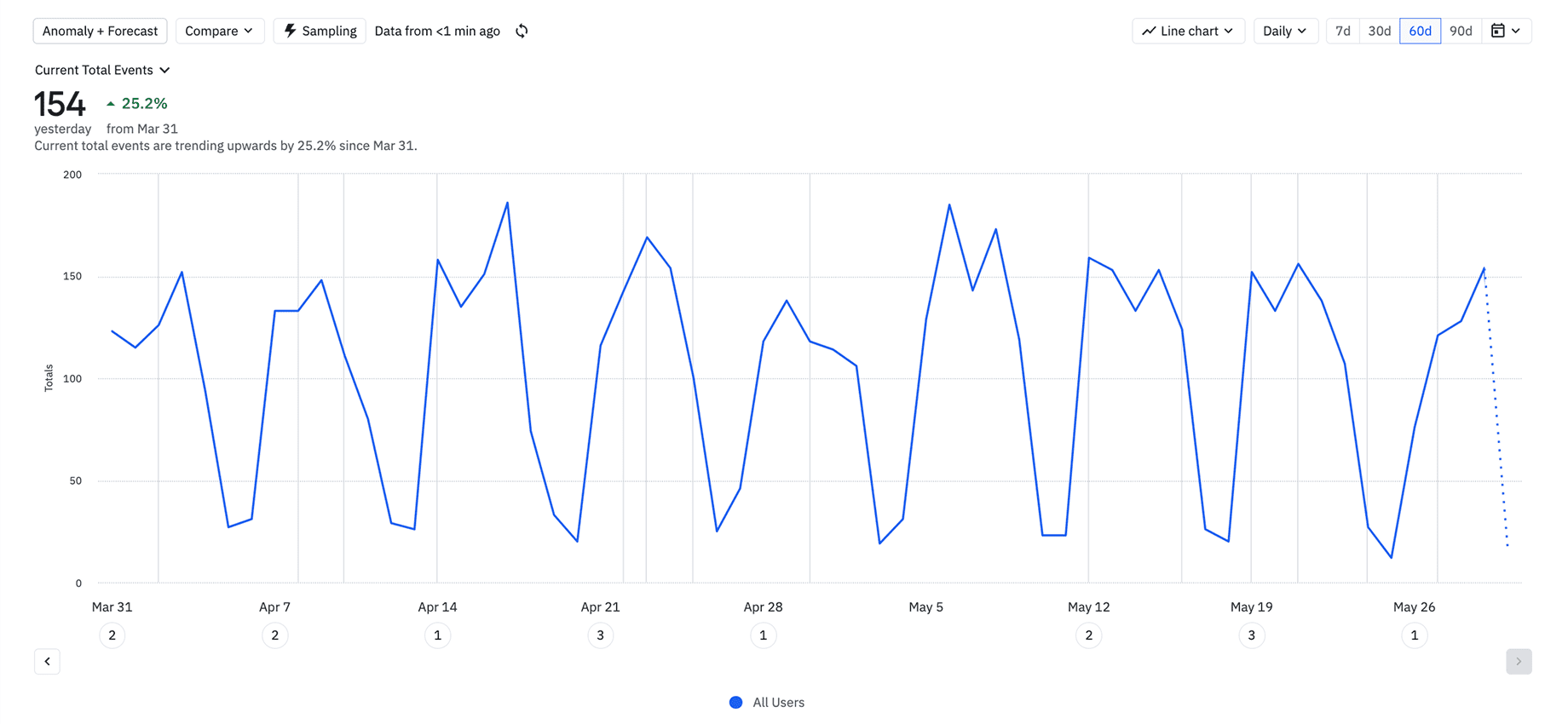
Task: Open annotation badge under Apr 14
Action: click(x=437, y=635)
